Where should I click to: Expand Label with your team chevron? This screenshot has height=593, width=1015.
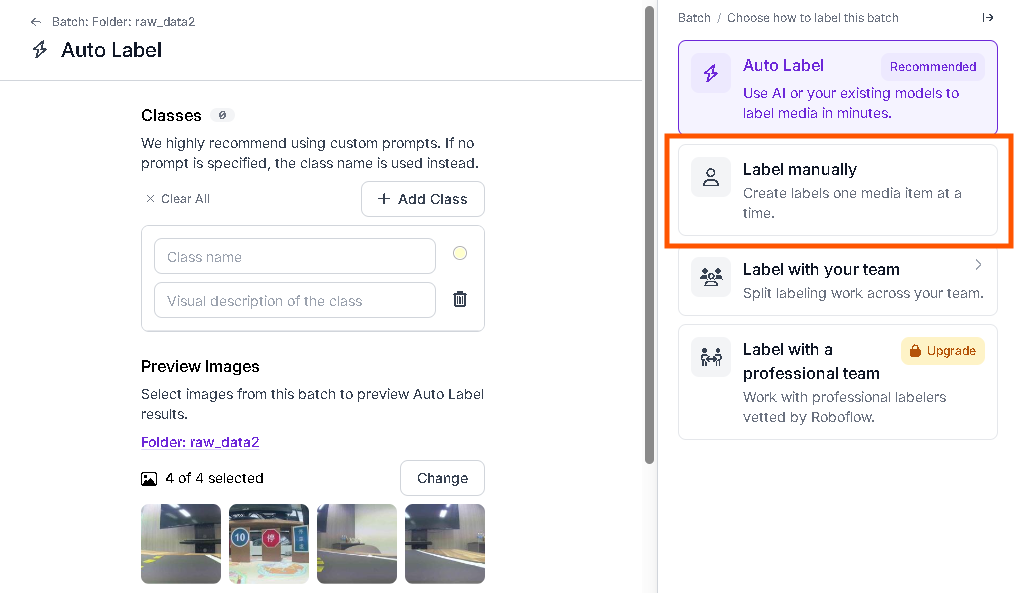point(978,264)
